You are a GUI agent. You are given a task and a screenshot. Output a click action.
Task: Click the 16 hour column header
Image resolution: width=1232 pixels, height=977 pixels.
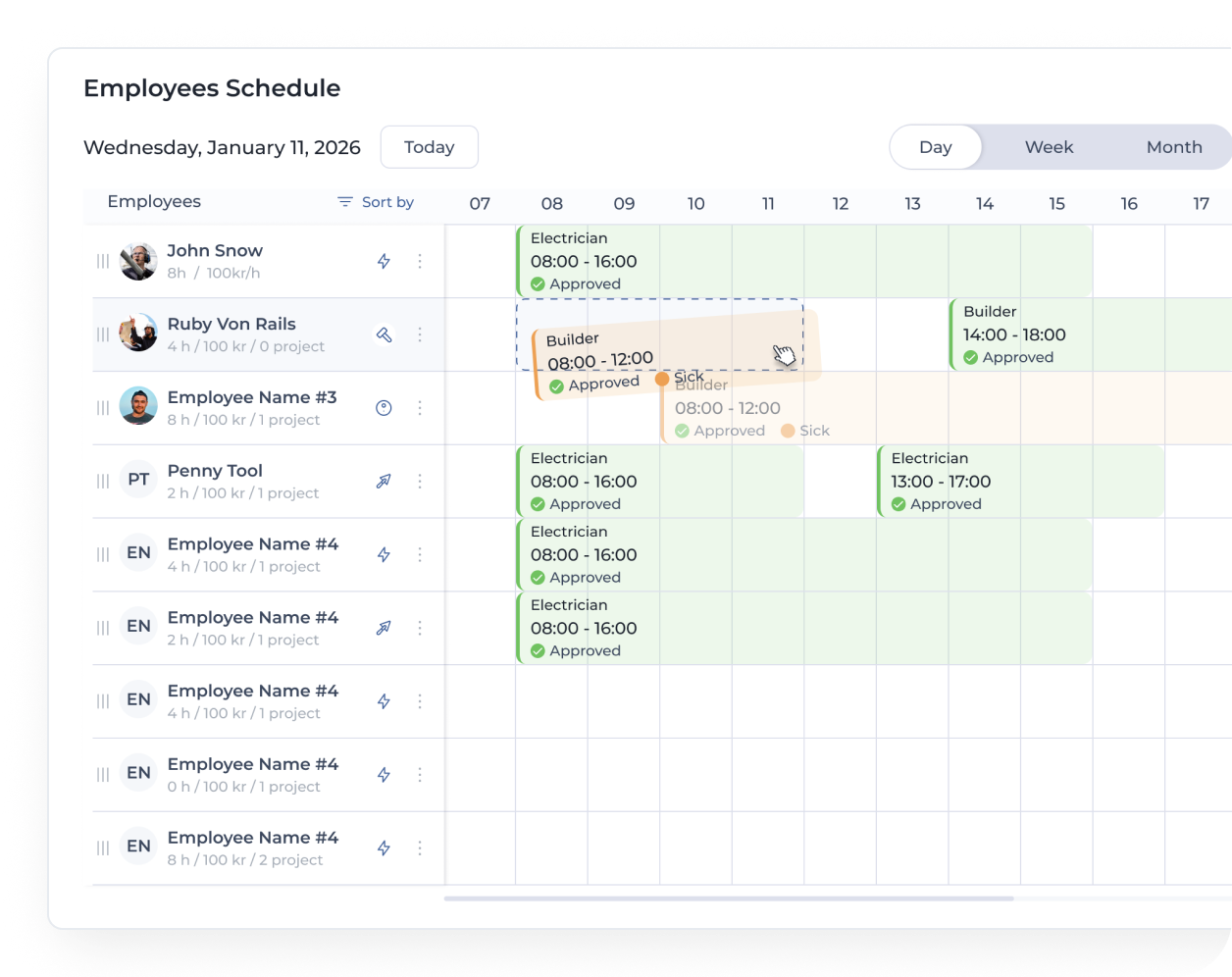click(x=1129, y=204)
